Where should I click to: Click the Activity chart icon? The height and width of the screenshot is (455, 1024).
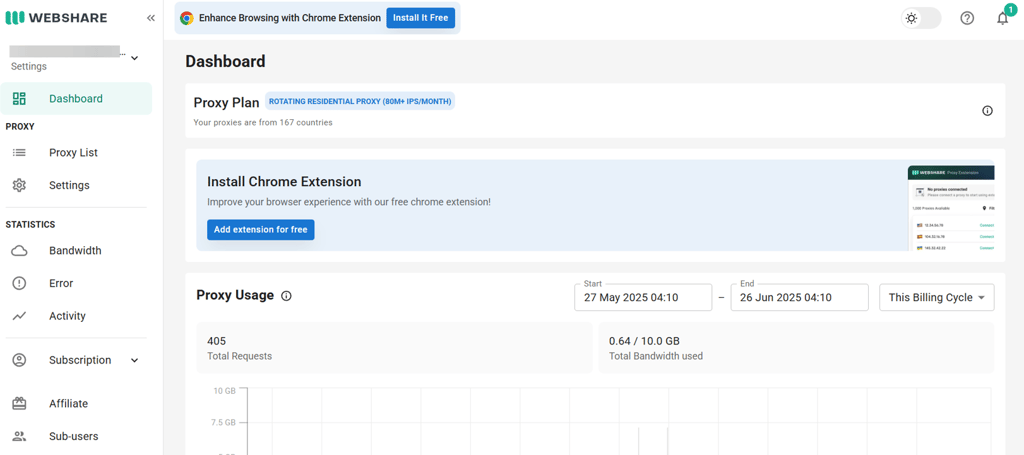click(20, 316)
